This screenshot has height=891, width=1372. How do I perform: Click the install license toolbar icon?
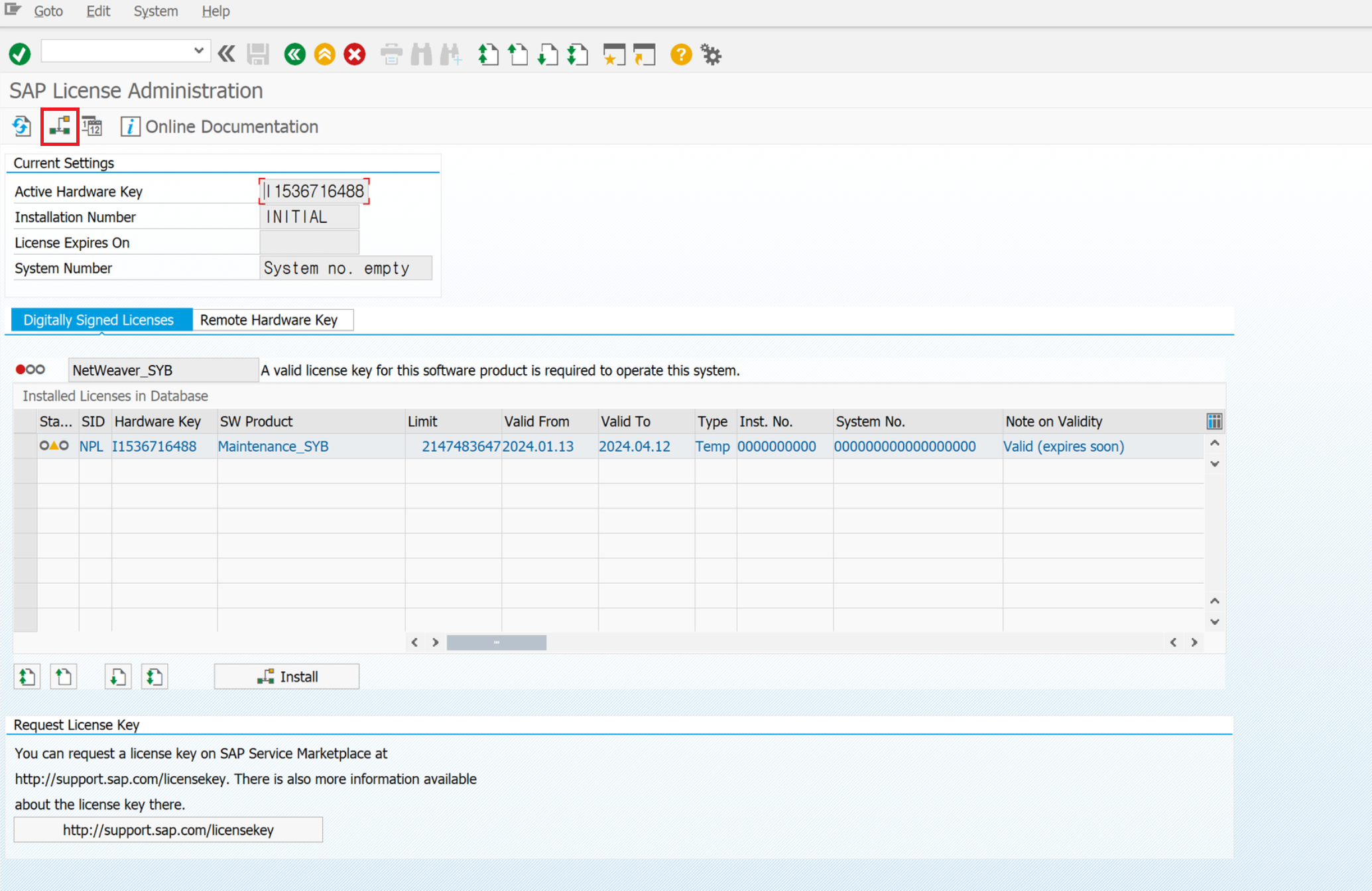[x=60, y=126]
